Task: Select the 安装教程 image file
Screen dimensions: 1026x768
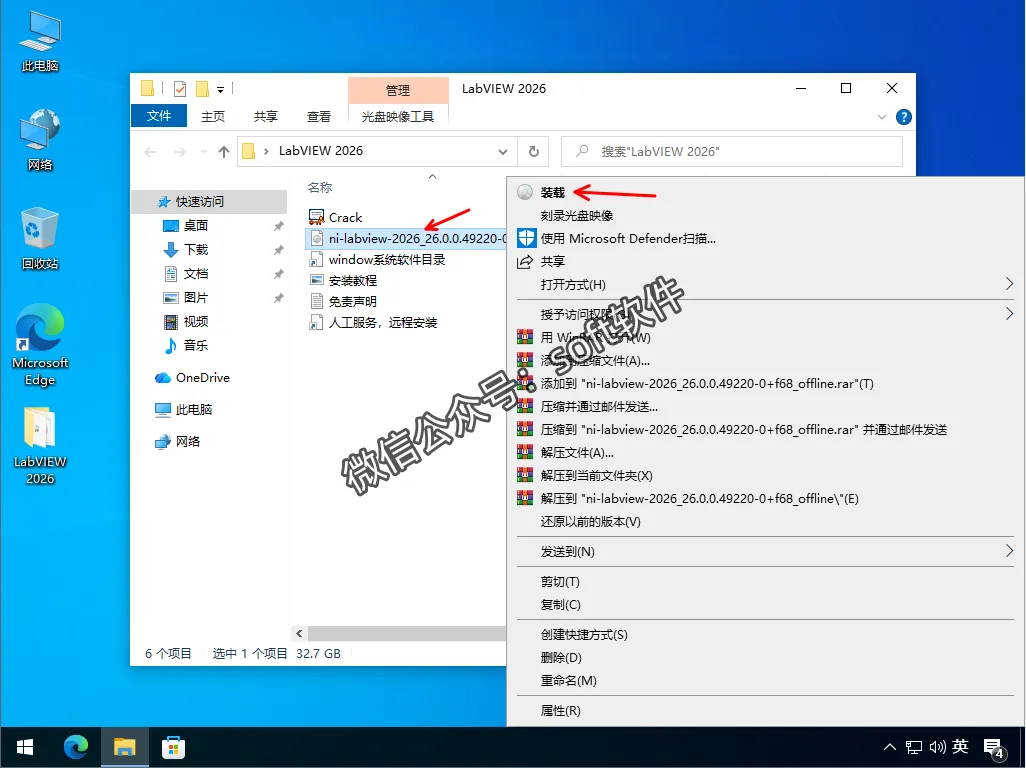Action: tap(344, 281)
